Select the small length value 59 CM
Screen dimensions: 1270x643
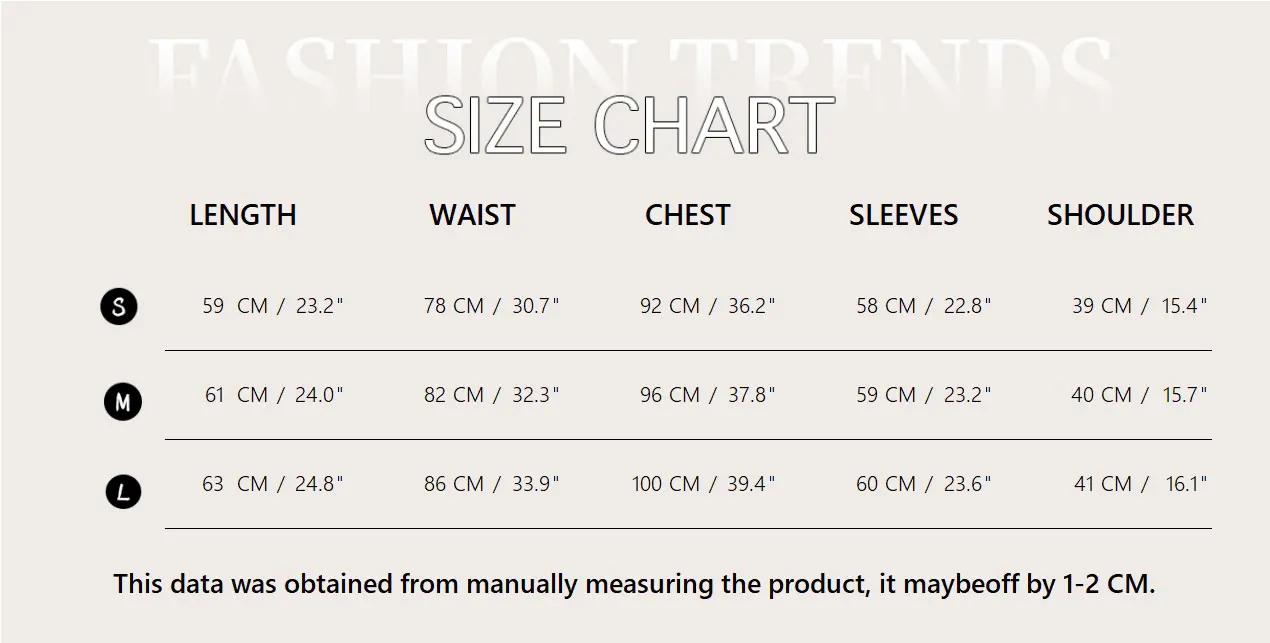coord(235,306)
